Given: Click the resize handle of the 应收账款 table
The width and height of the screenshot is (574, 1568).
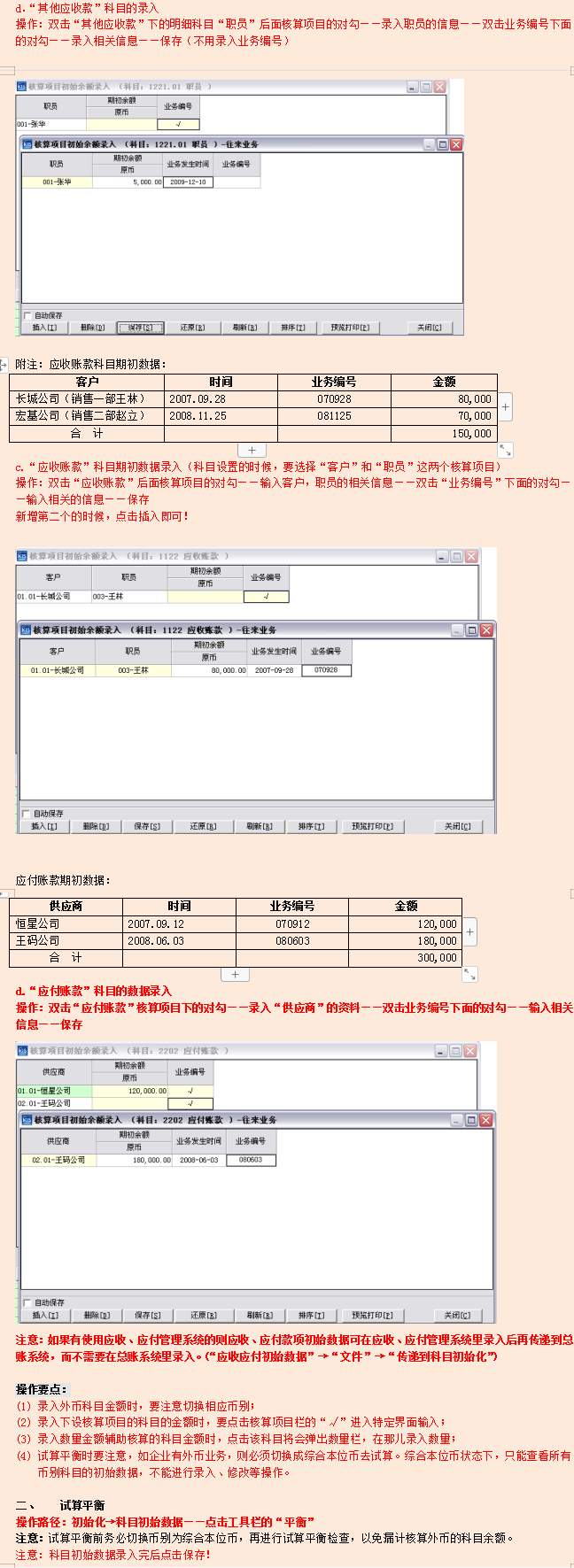Looking at the screenshot, I should (x=505, y=451).
